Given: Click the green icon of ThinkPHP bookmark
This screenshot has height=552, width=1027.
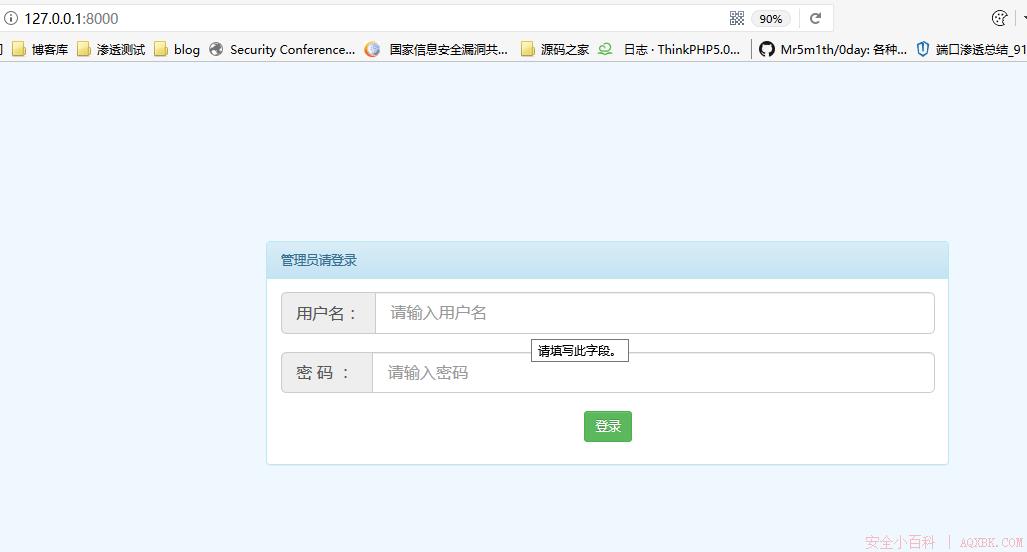Looking at the screenshot, I should point(605,49).
